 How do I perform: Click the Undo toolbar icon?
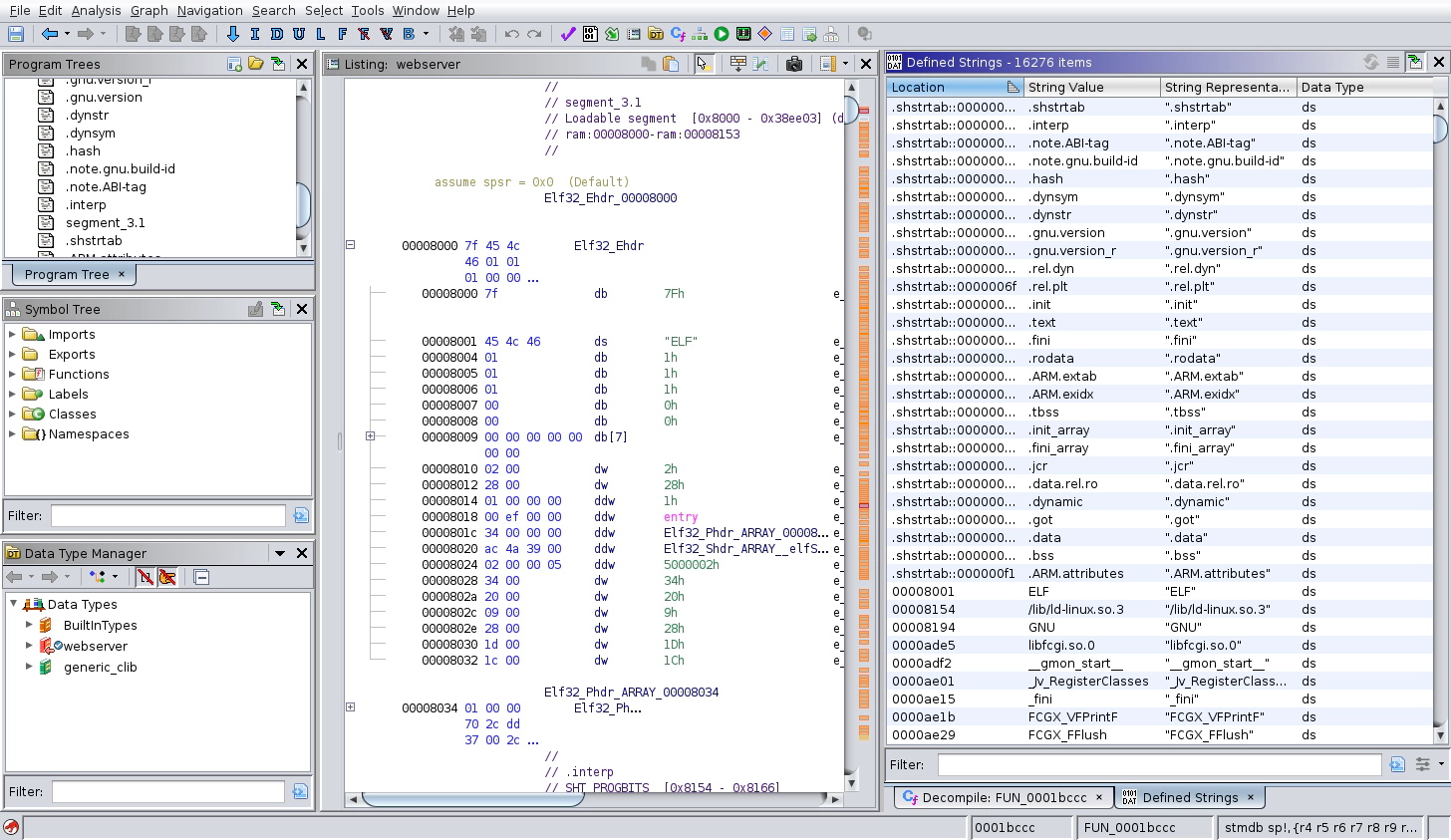click(512, 34)
